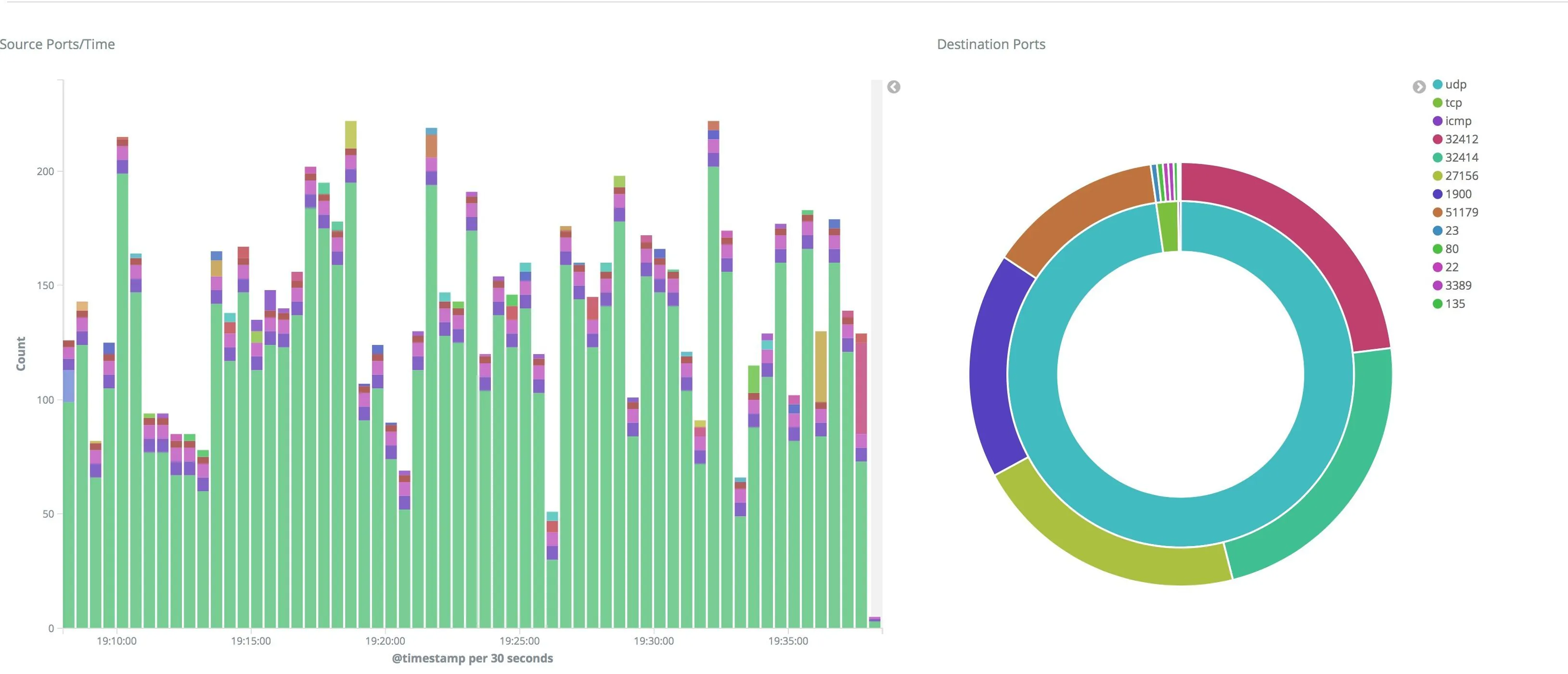
Task: Click the 19:10:00 x-axis tick label
Action: click(x=117, y=641)
